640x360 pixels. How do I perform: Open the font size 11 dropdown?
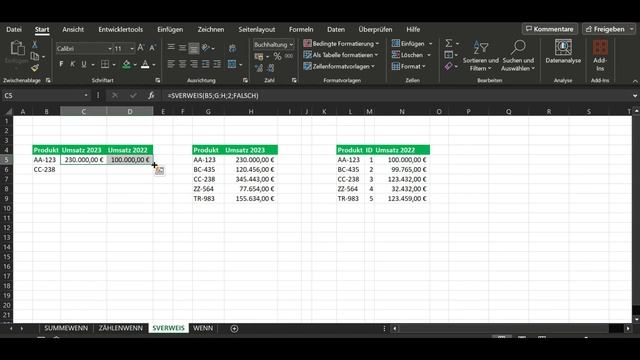132,49
